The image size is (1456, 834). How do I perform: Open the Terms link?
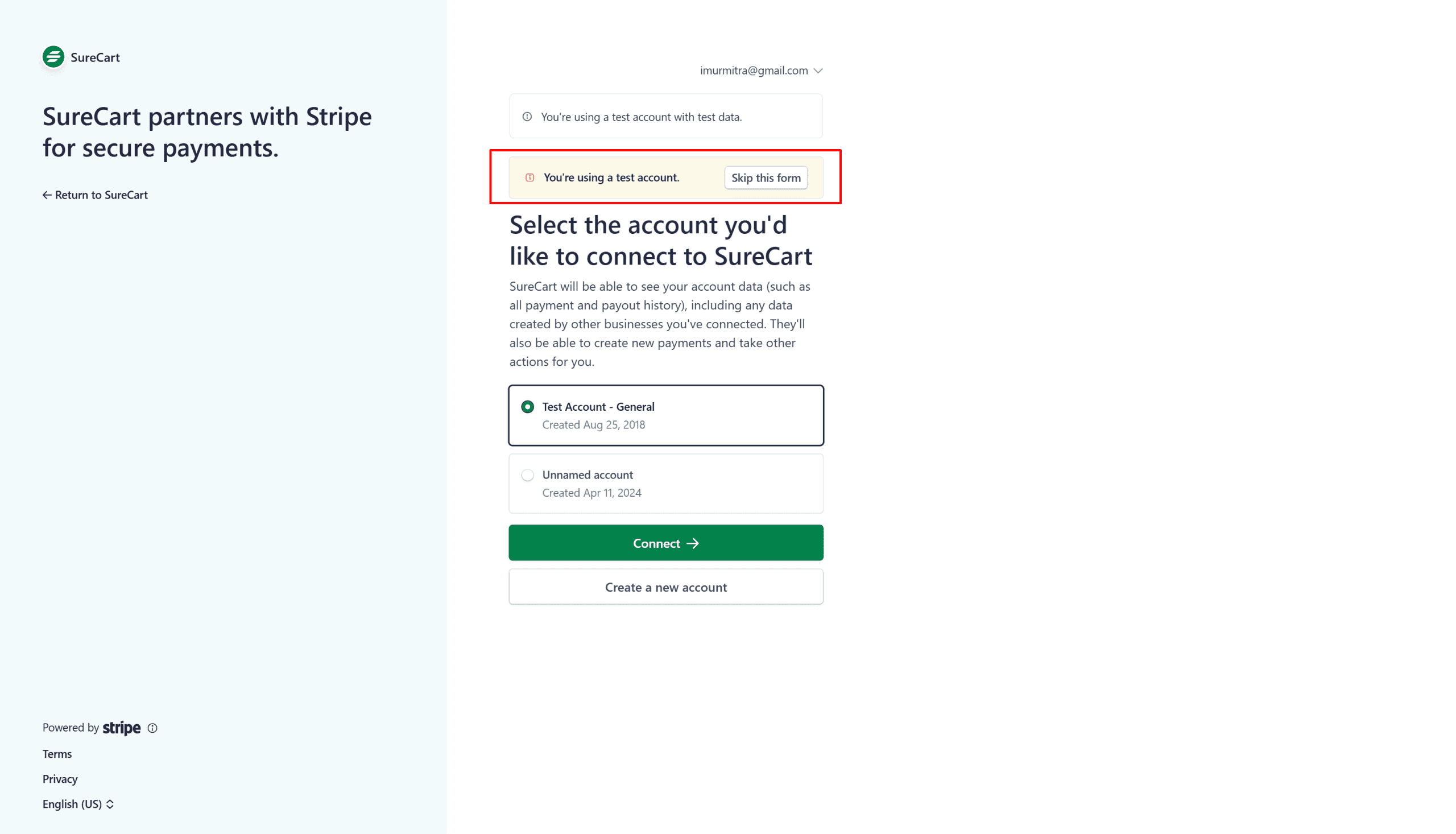[x=57, y=754]
